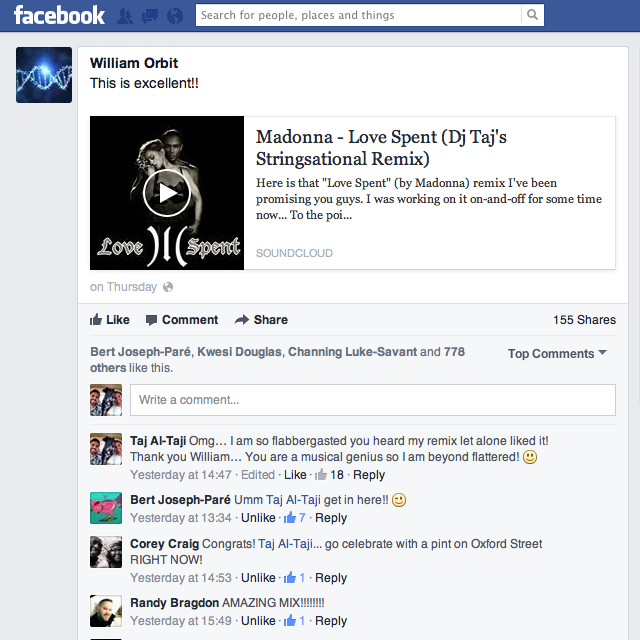Click Yesterday at 15:49 timestamp
The width and height of the screenshot is (640, 640).
181,620
